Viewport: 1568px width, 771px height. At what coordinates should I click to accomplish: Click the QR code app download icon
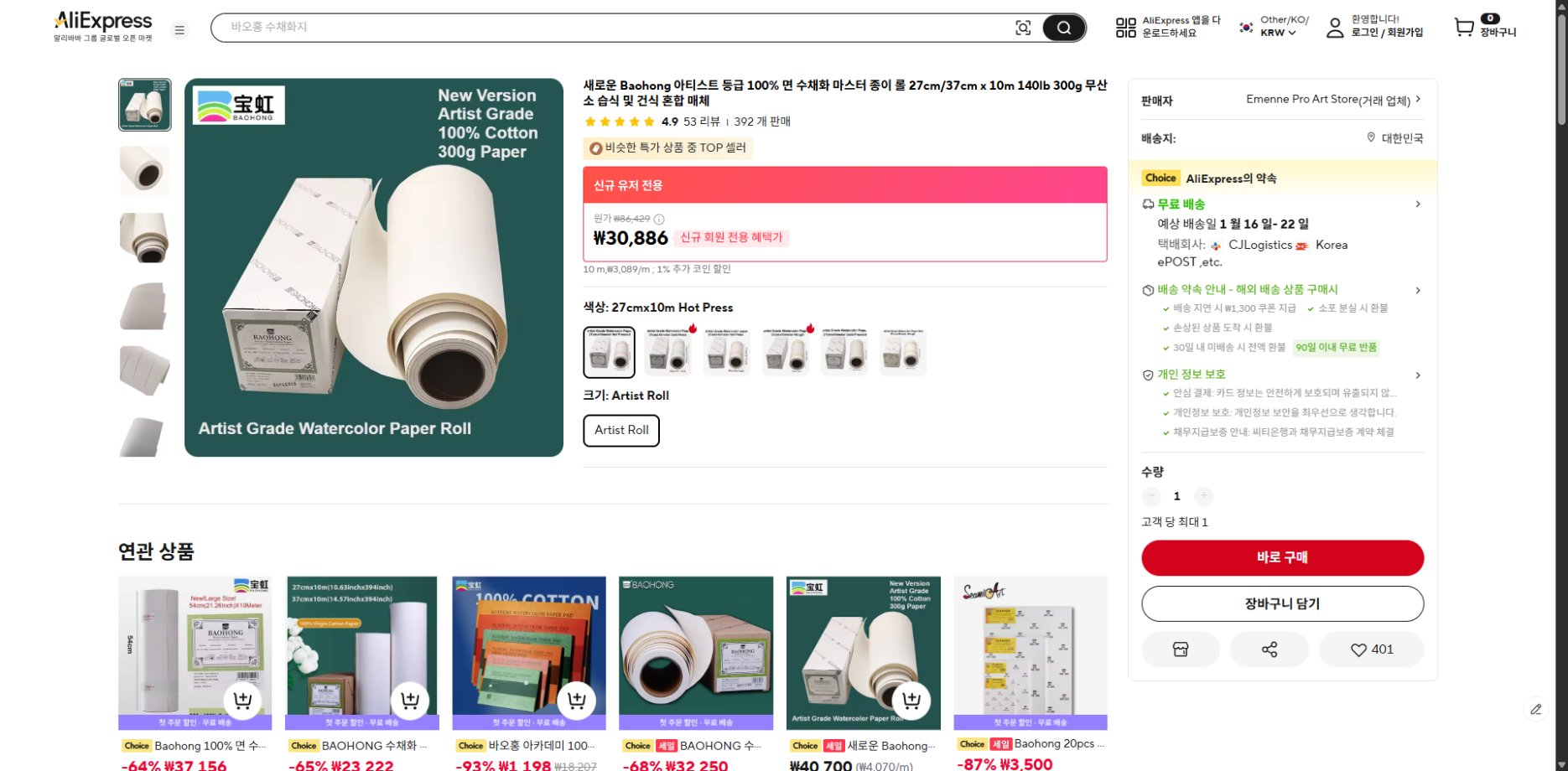(x=1125, y=28)
